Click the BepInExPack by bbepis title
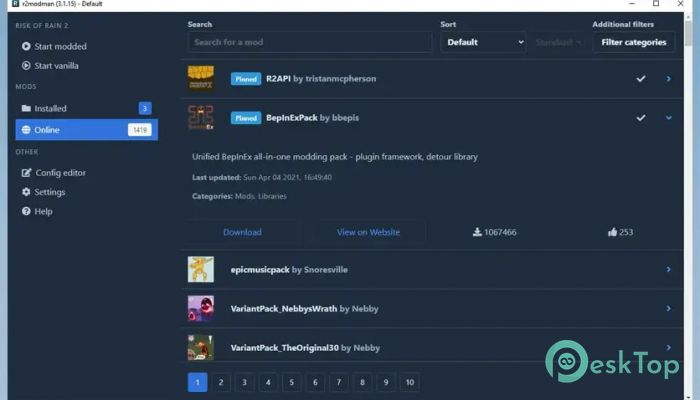Screen dimensions: 700x400 tap(312, 118)
